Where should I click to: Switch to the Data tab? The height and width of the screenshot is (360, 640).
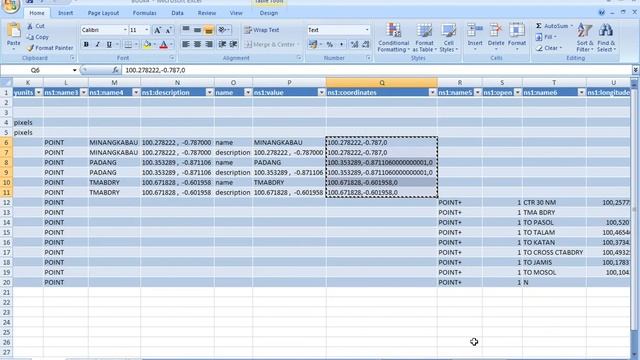click(x=177, y=13)
